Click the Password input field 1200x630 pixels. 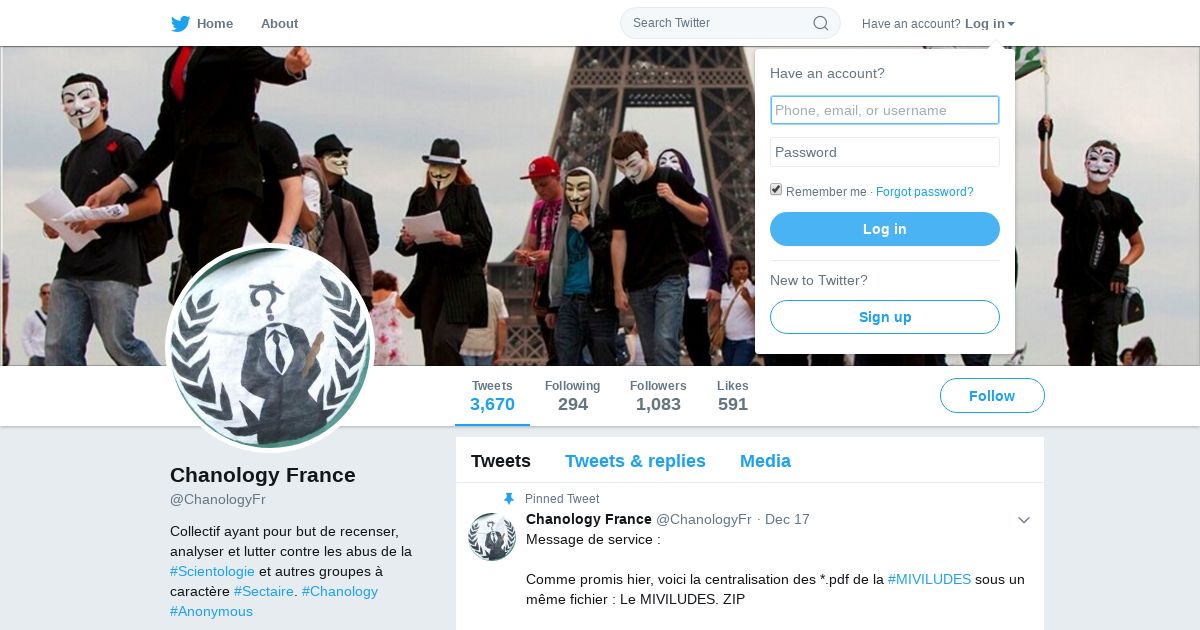(x=885, y=152)
